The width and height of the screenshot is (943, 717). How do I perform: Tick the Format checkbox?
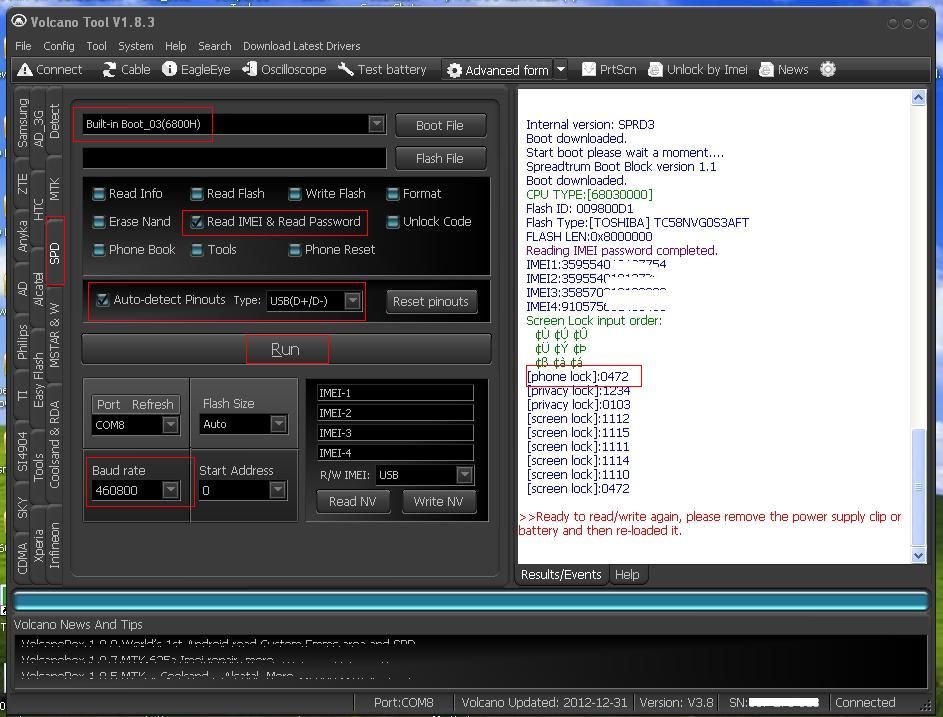coord(393,194)
